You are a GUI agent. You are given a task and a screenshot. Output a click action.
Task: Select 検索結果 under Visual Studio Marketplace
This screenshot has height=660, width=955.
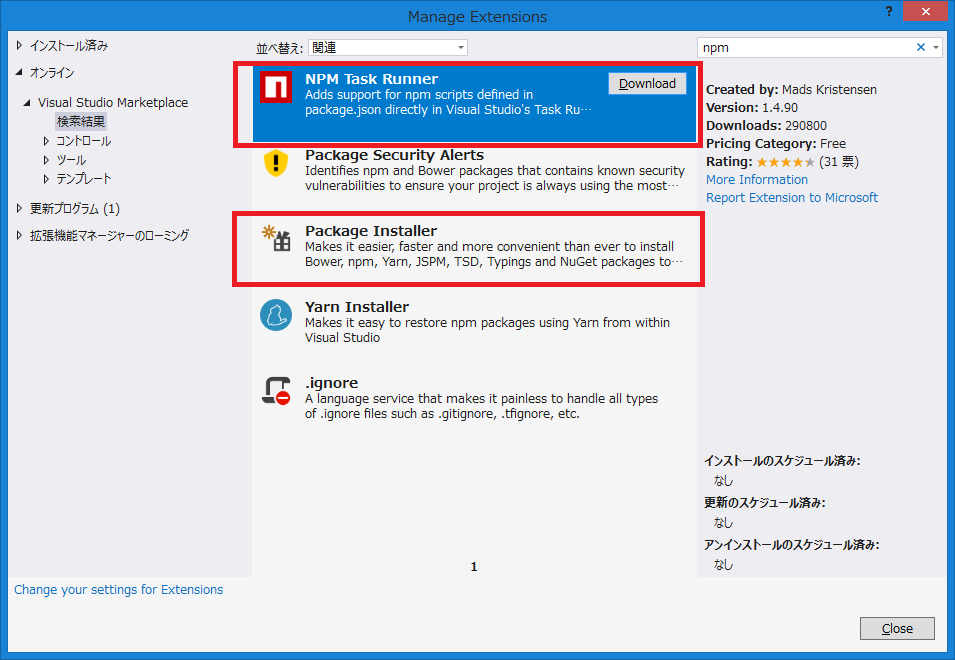tap(81, 120)
